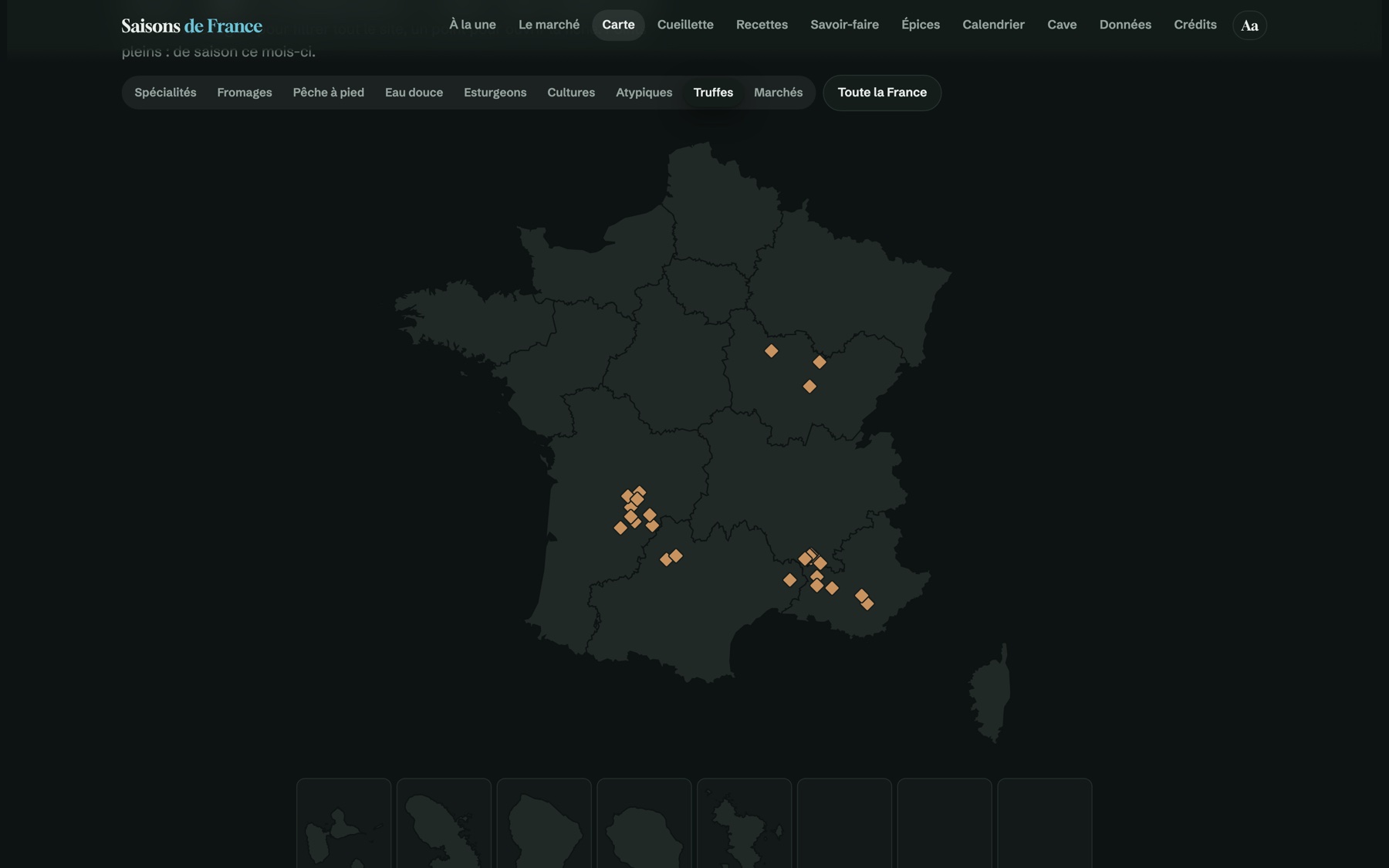Open the Martinique inset map thumbnail
The height and width of the screenshot is (868, 1389).
pos(444,823)
